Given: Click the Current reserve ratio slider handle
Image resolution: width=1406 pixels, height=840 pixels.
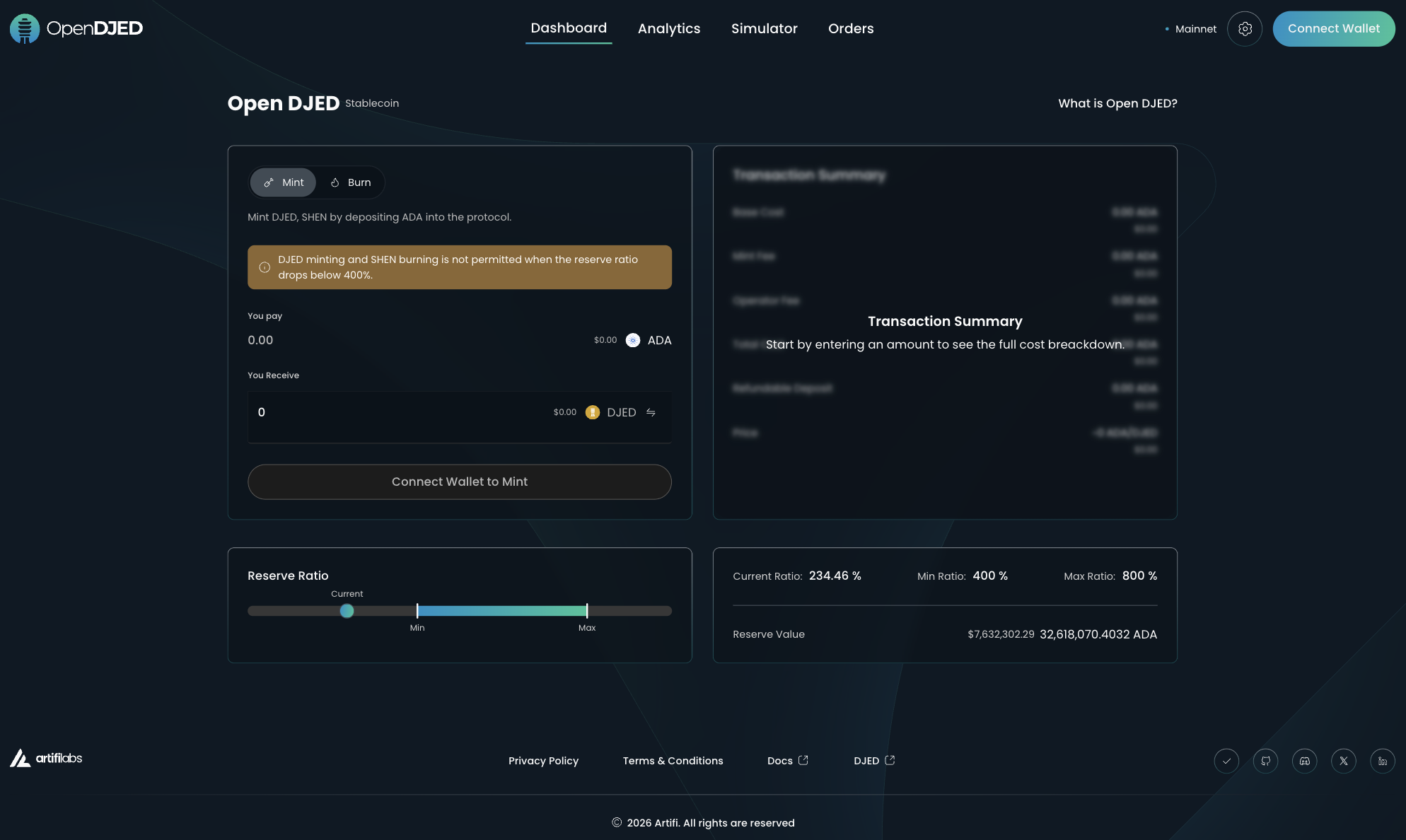Looking at the screenshot, I should (x=347, y=611).
